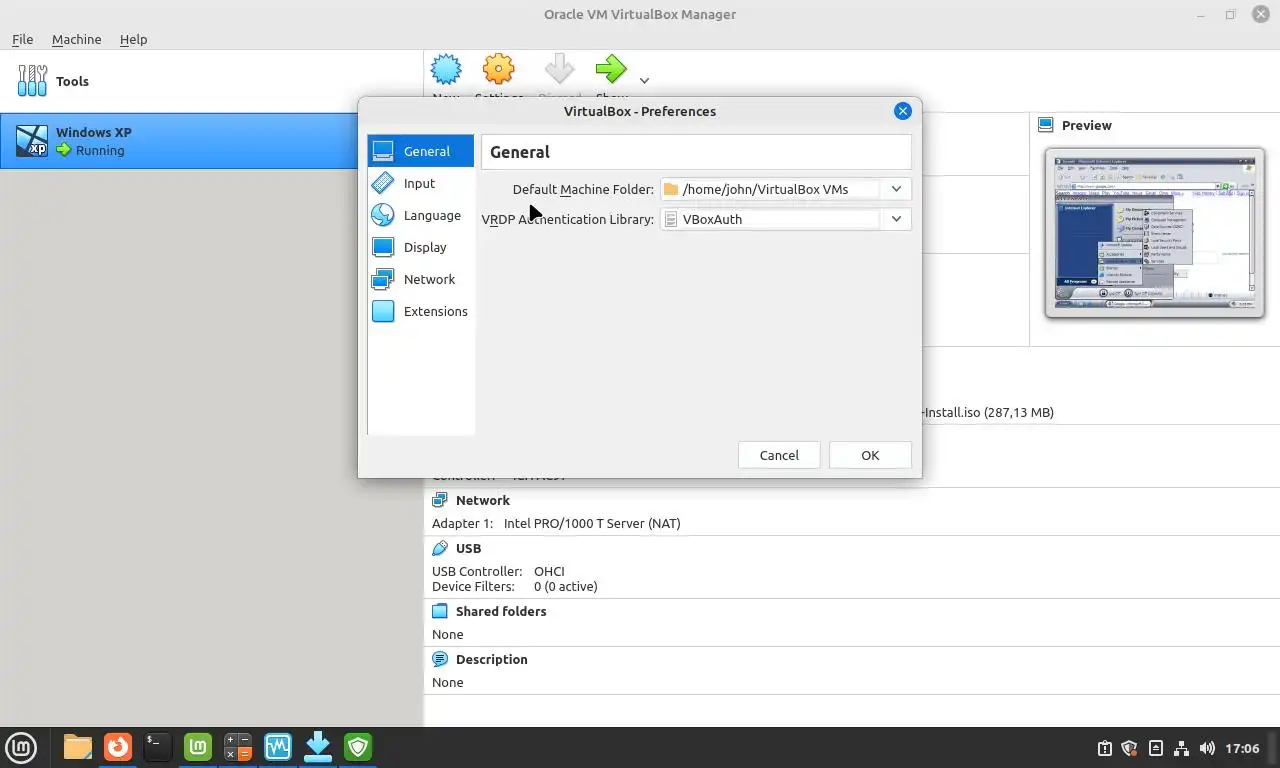Click the Tools wrench icon
The image size is (1280, 768).
pyautogui.click(x=32, y=81)
